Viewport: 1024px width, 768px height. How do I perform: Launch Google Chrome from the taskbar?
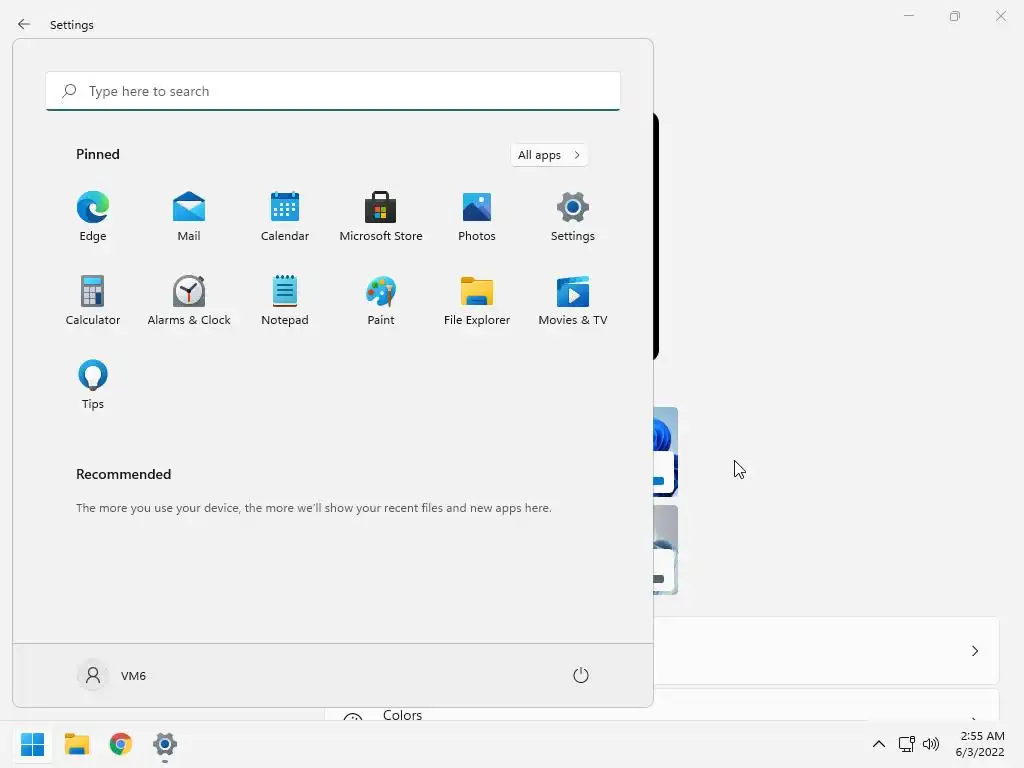(121, 744)
